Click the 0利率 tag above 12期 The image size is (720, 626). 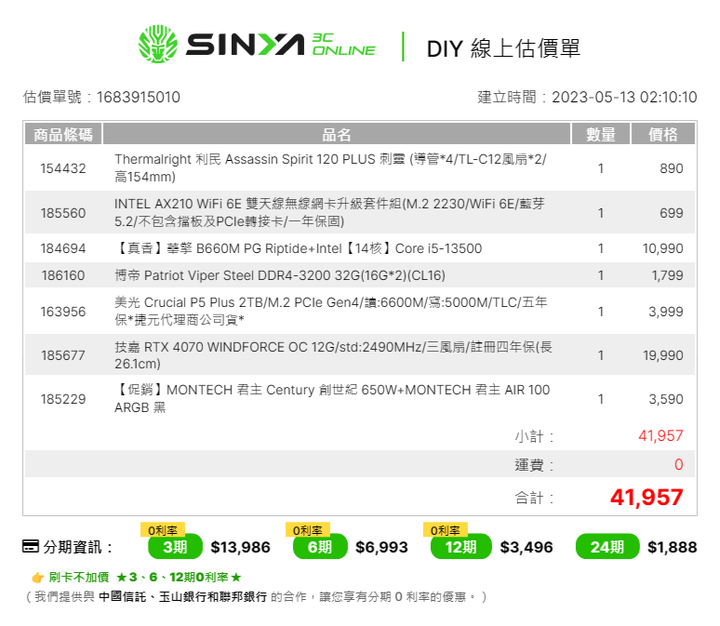click(445, 530)
